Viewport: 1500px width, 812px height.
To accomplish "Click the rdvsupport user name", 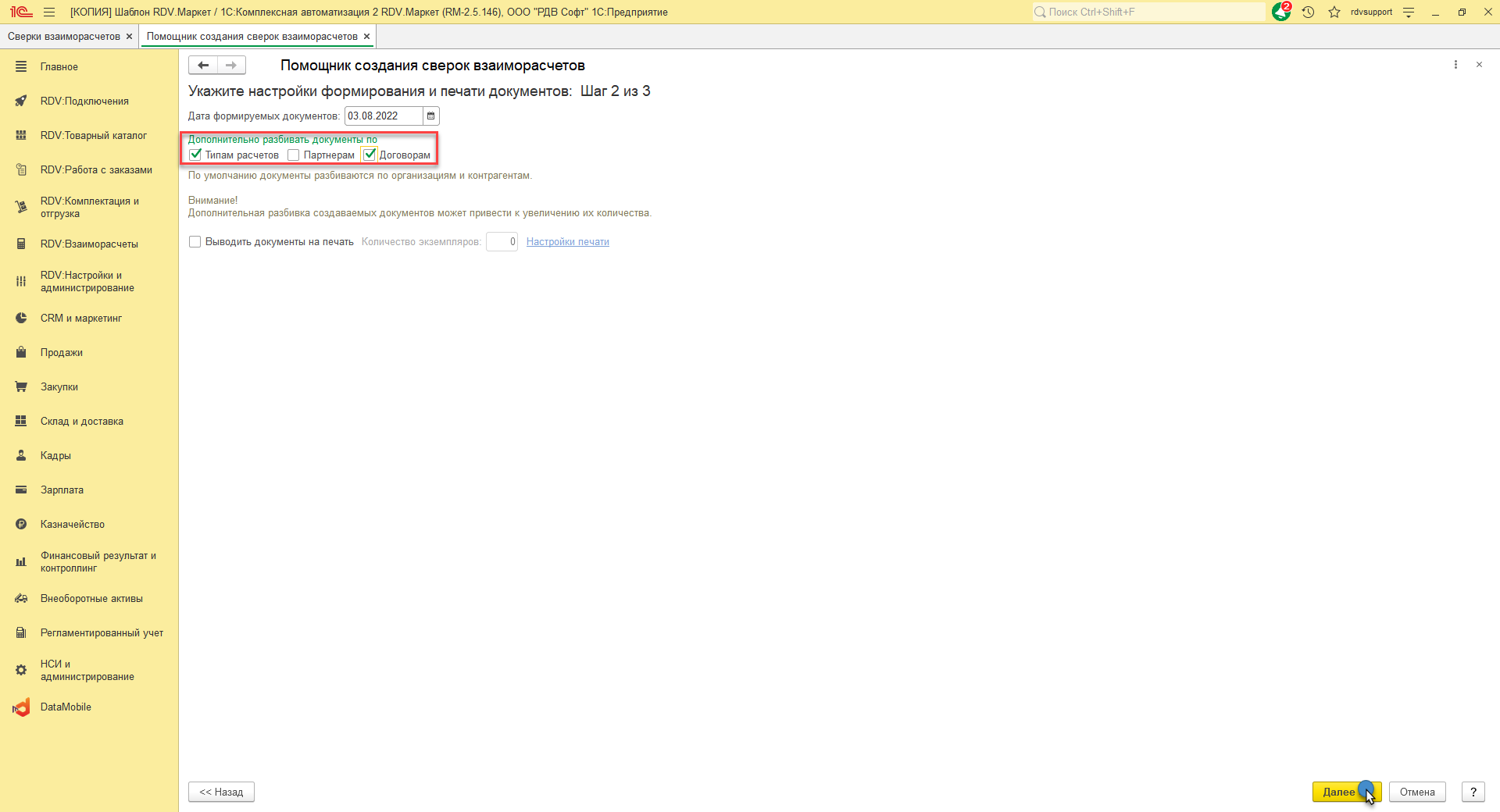I will point(1371,12).
